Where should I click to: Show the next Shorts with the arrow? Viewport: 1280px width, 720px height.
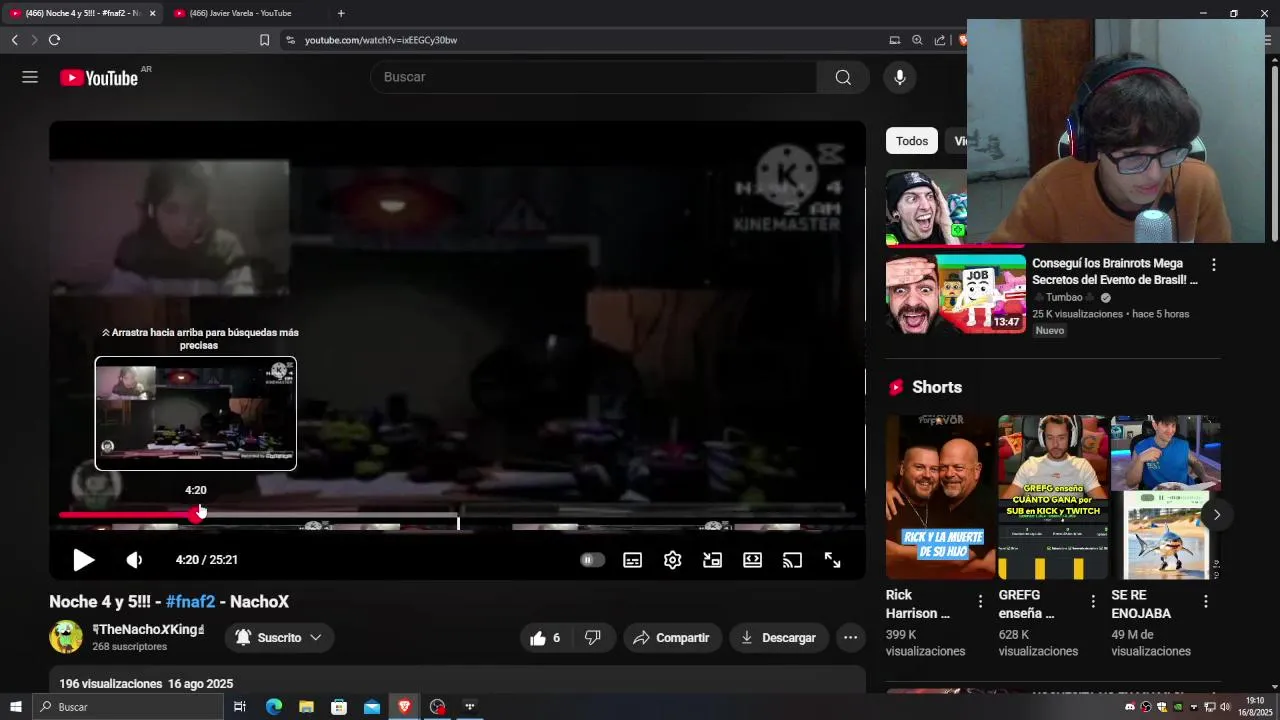coord(1217,515)
